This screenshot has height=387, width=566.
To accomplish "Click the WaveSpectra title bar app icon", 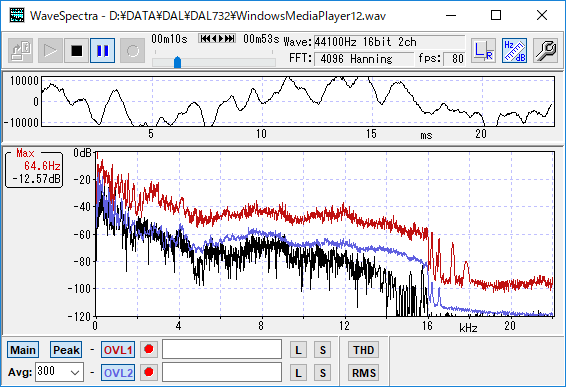I will point(17,15).
